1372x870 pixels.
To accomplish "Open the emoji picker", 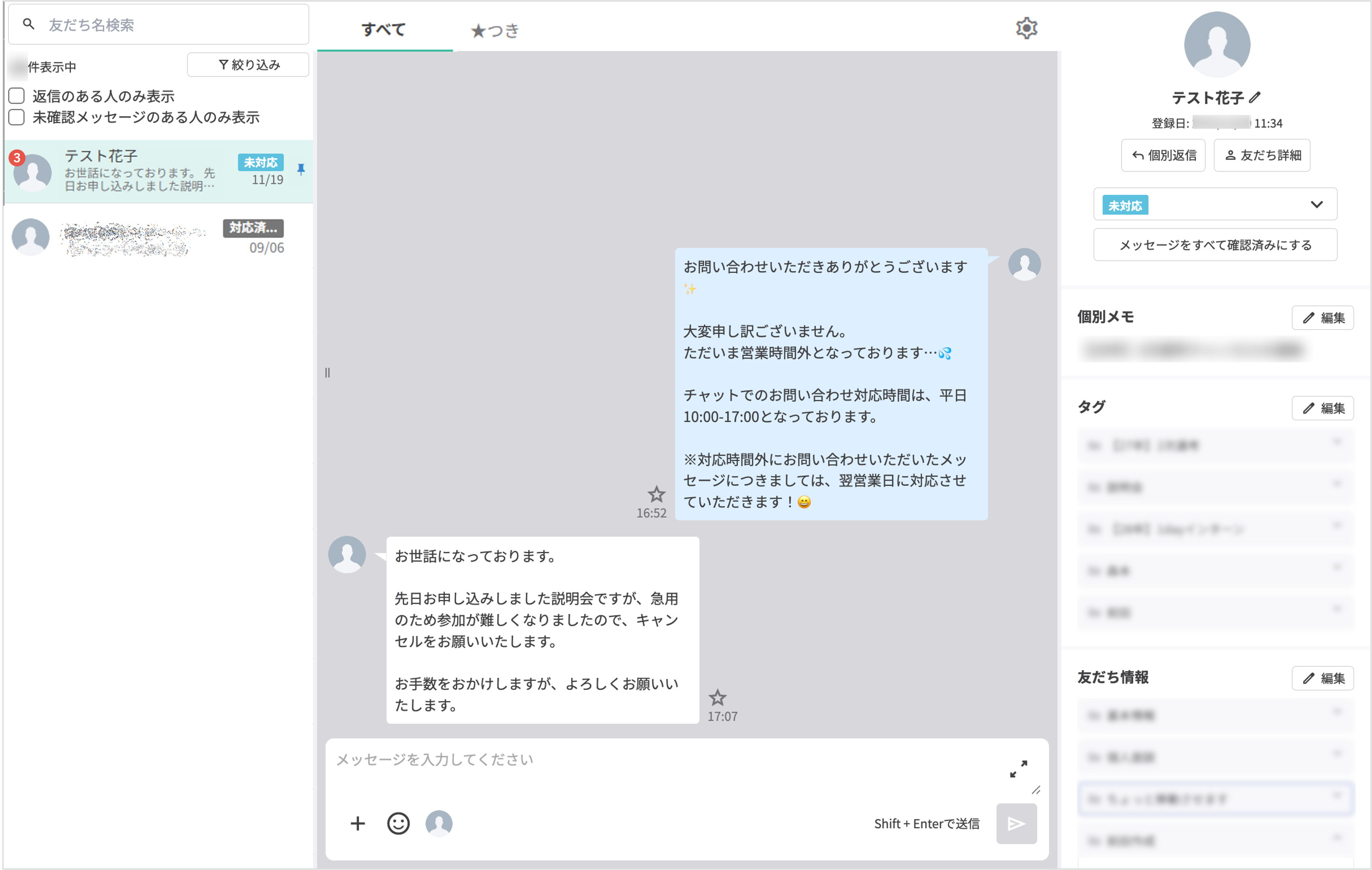I will coord(398,823).
